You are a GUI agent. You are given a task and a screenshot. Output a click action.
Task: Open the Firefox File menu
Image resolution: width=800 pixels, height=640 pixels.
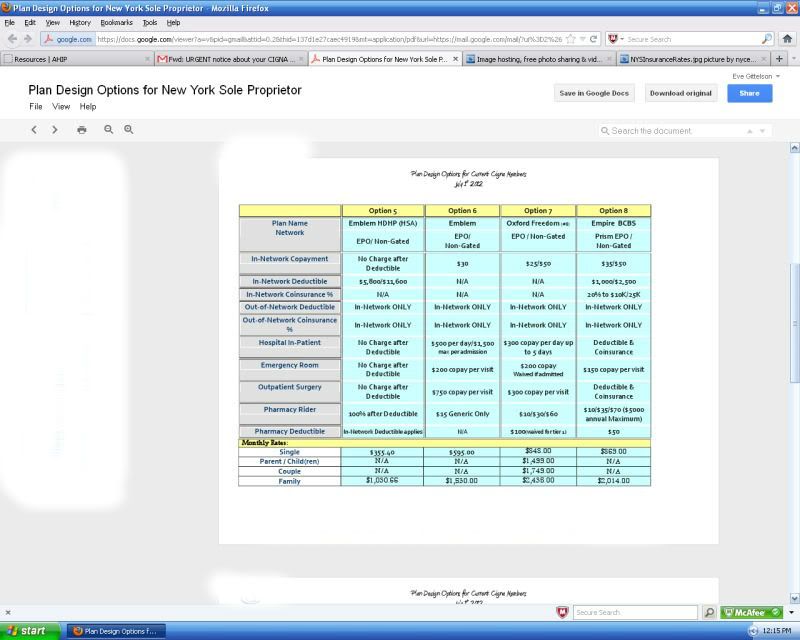tap(10, 22)
